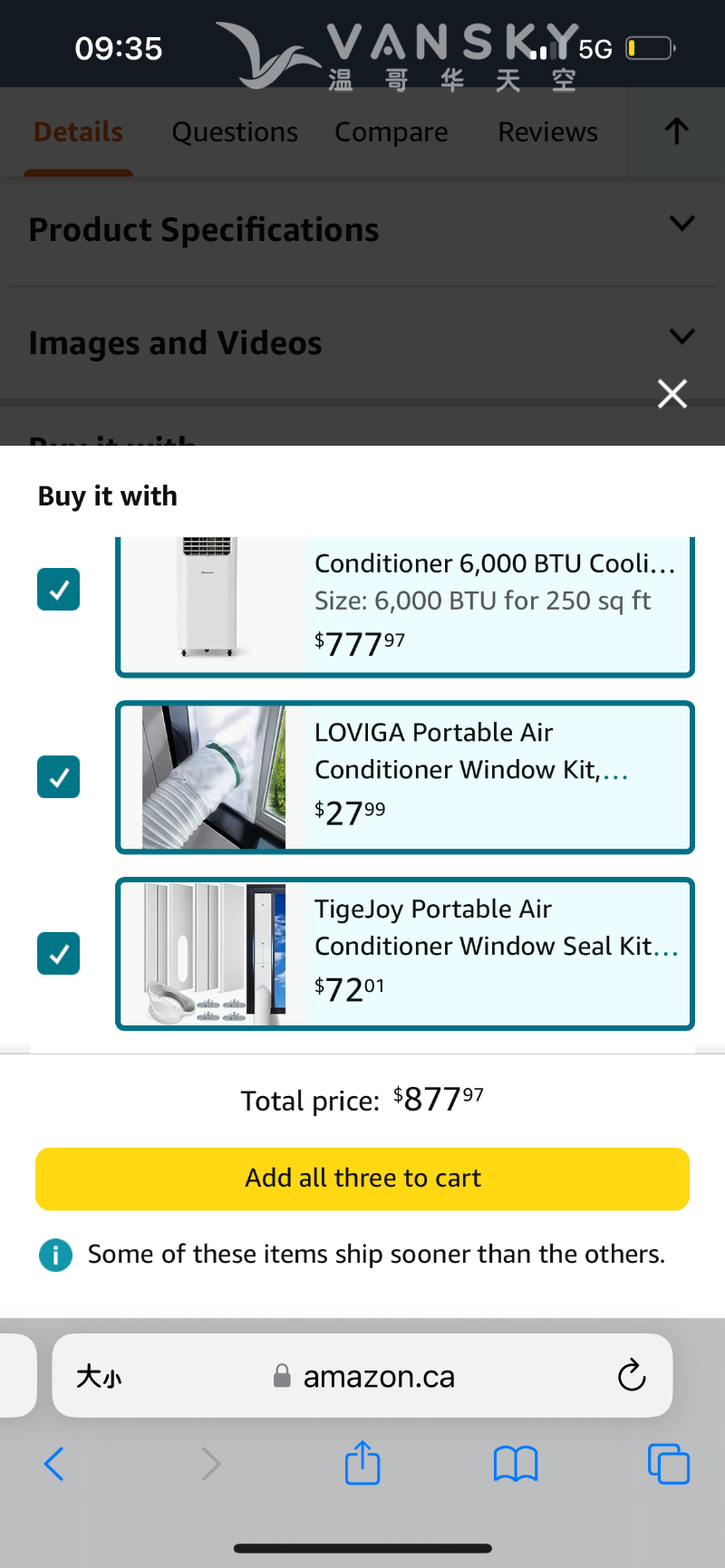
Task: Open the Safari share sheet icon
Action: [362, 1463]
